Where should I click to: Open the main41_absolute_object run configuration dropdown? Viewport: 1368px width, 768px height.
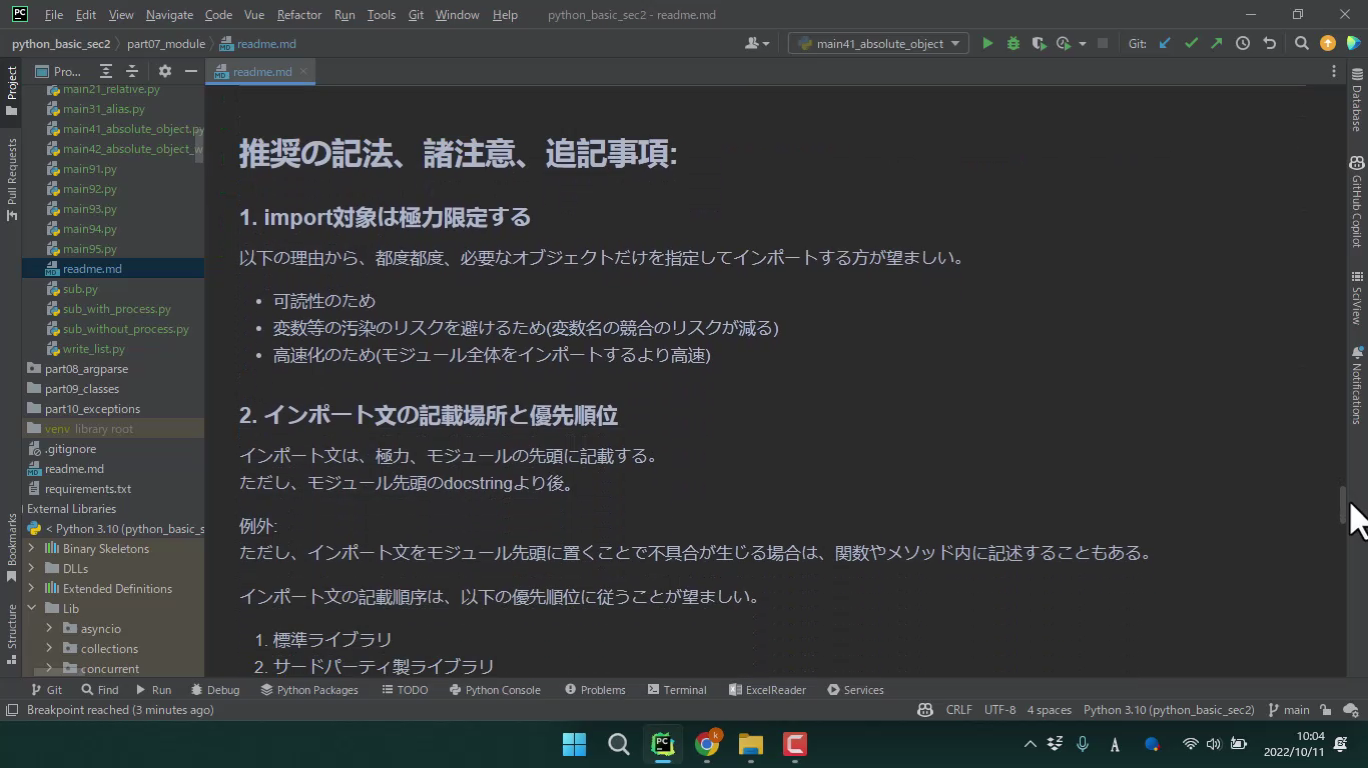[x=879, y=44]
